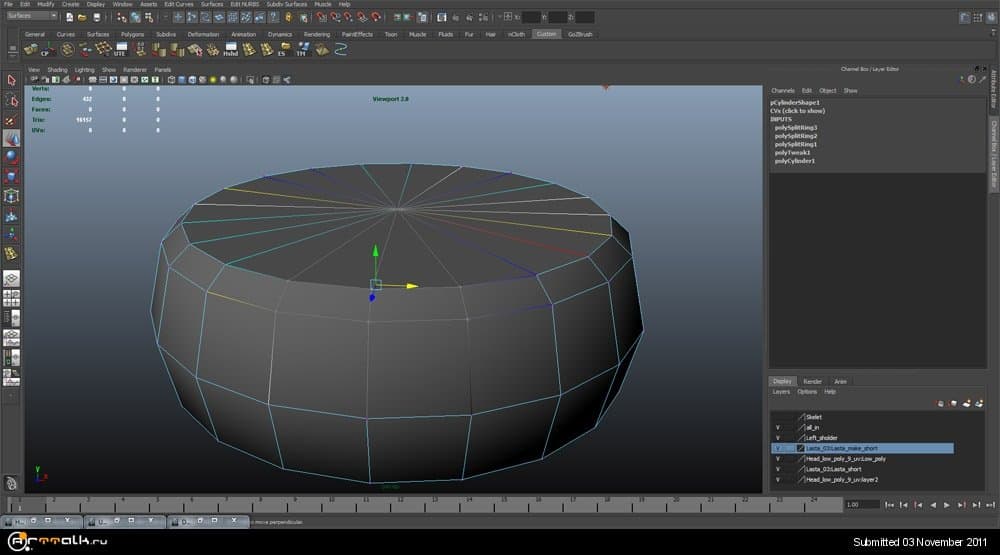Toggle visibility of Head_low_poly_9_uv:layer2
The width and height of the screenshot is (1000, 555).
tap(777, 480)
